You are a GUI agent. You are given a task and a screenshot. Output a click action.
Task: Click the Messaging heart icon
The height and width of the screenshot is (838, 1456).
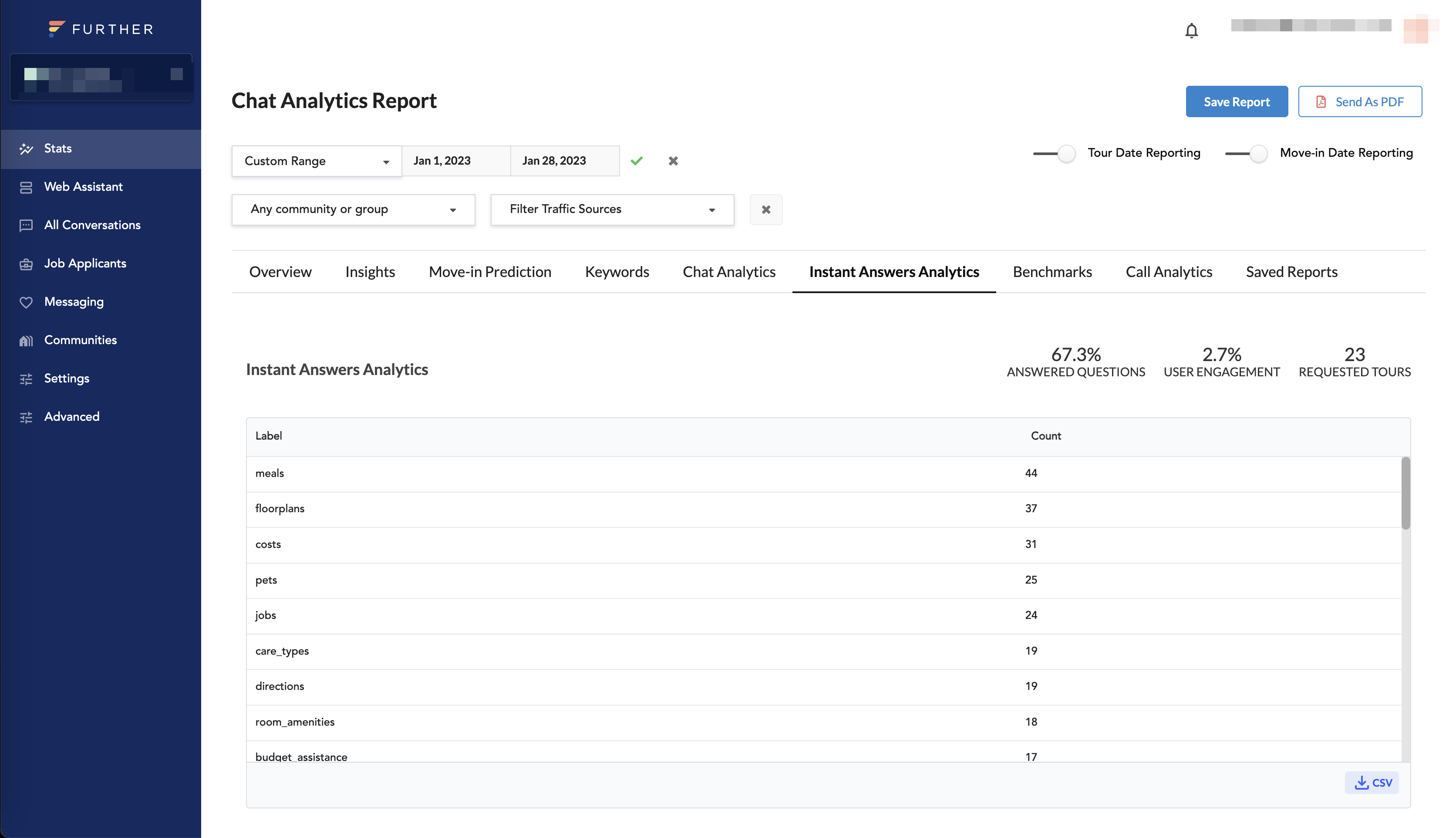(x=26, y=302)
